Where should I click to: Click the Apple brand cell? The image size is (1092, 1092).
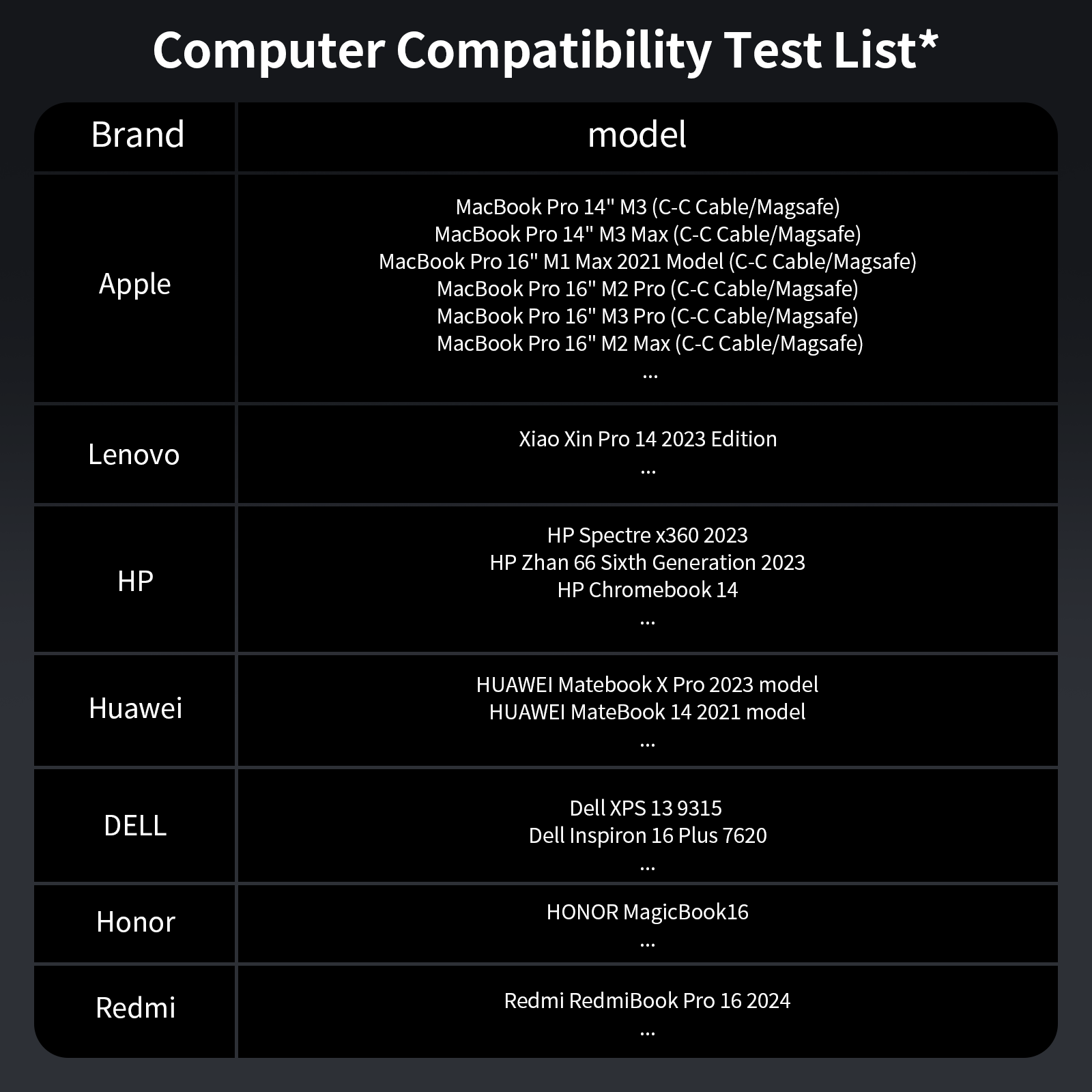click(x=134, y=284)
